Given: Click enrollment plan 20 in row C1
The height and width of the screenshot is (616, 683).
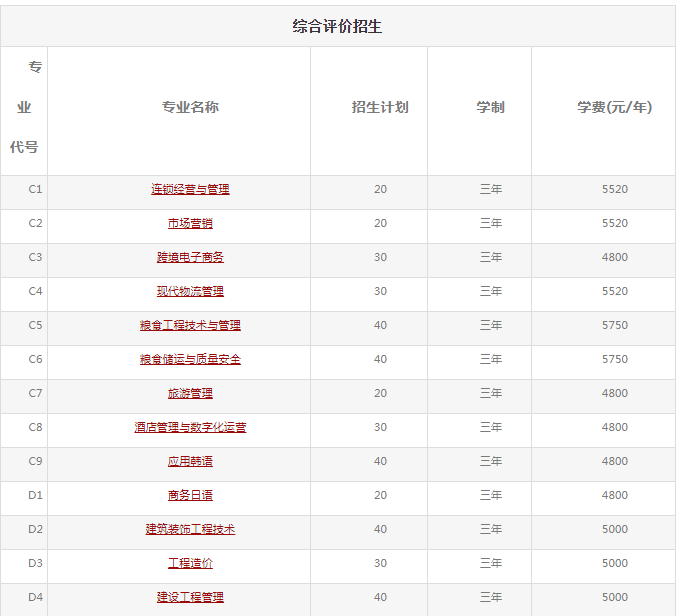Looking at the screenshot, I should click(380, 189).
